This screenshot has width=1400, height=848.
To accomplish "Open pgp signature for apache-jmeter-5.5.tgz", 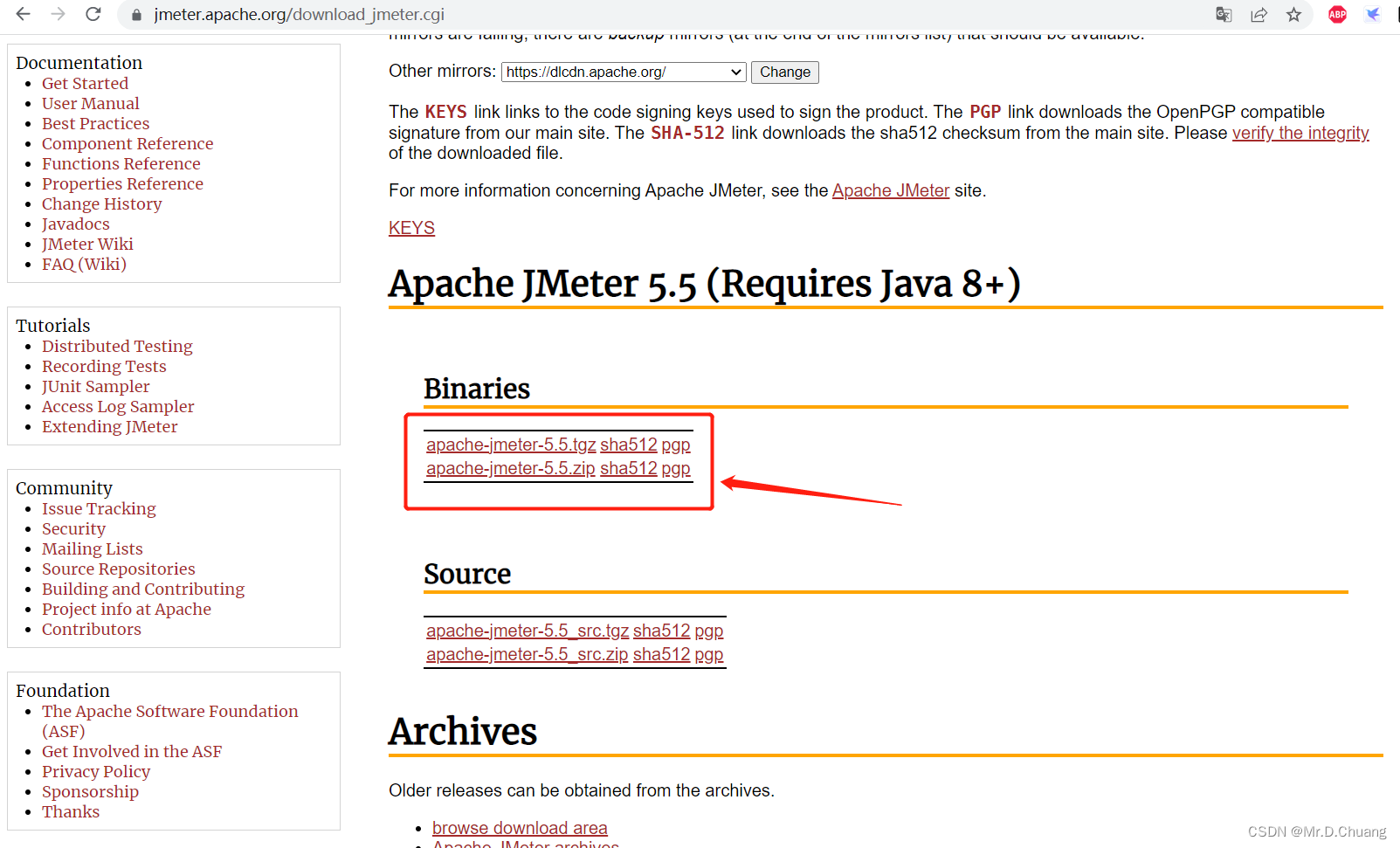I will click(x=676, y=445).
